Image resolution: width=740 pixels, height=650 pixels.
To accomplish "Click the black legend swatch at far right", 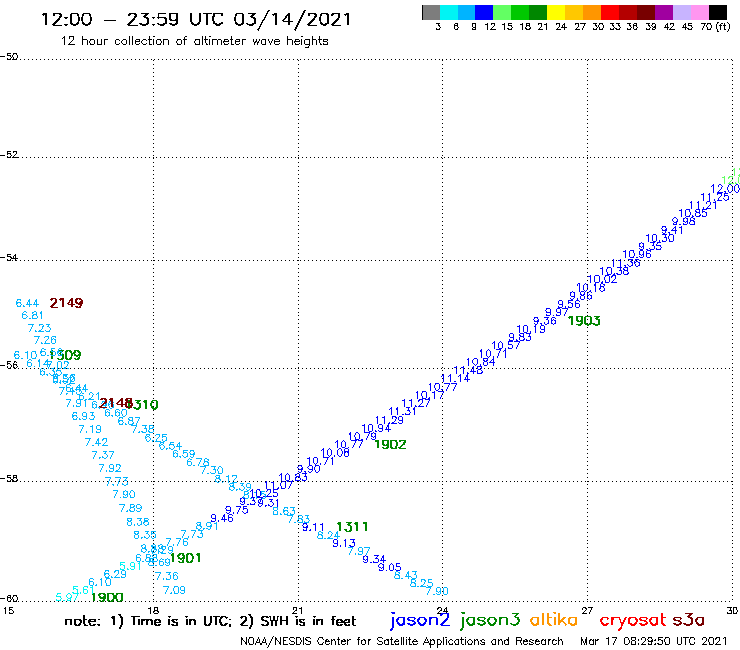I will click(x=717, y=12).
